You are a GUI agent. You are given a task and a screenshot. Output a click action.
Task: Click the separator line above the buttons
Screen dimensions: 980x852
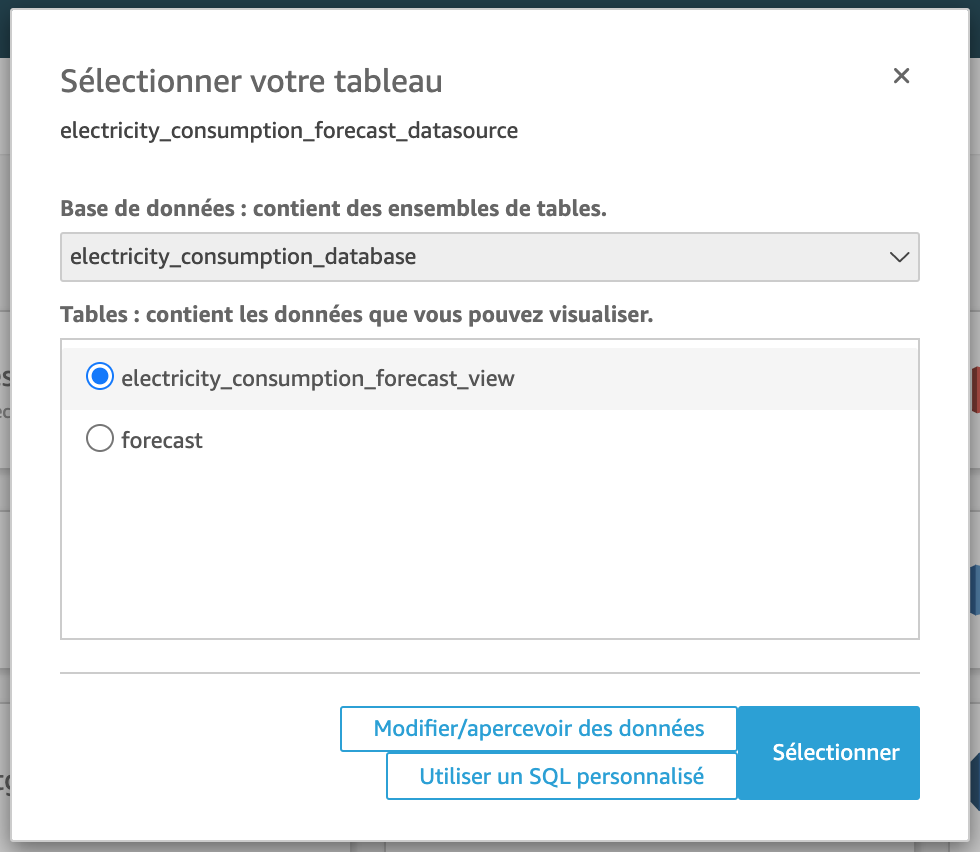(x=490, y=673)
